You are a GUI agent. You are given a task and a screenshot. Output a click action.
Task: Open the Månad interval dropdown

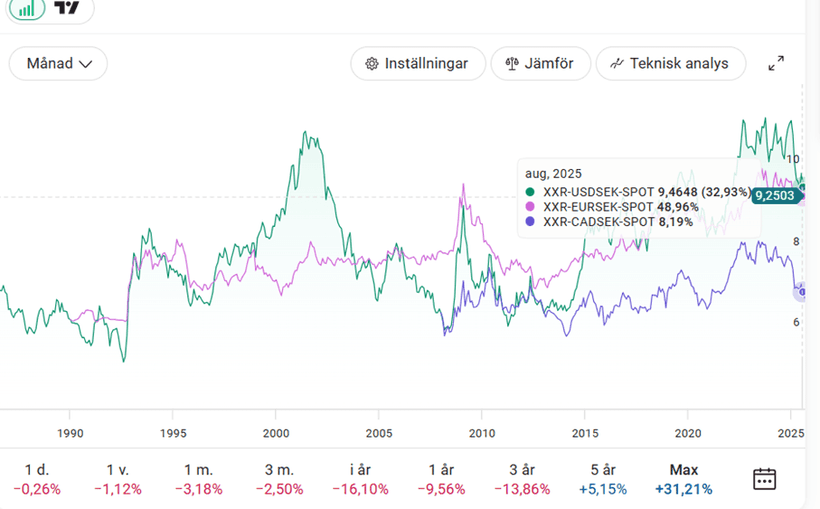click(x=58, y=63)
